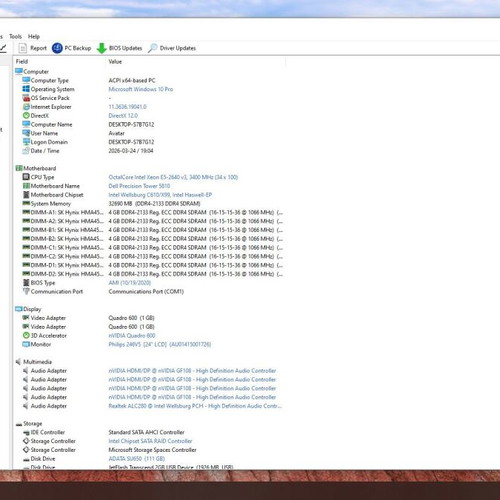Open nVIDIA Quadro 600 accelerator link
500x500 pixels.
132,335
